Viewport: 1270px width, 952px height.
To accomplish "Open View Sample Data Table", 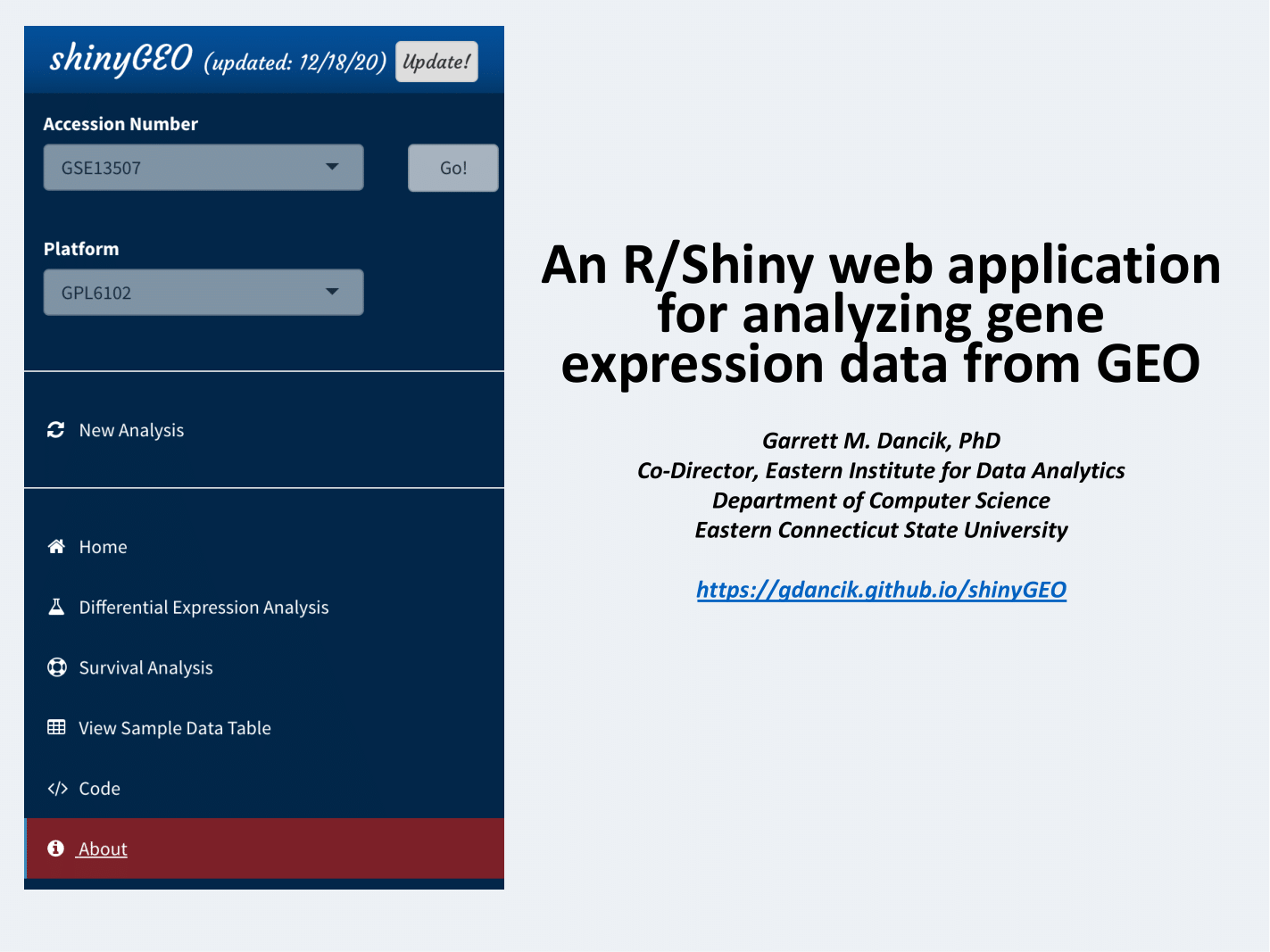I will coord(174,728).
